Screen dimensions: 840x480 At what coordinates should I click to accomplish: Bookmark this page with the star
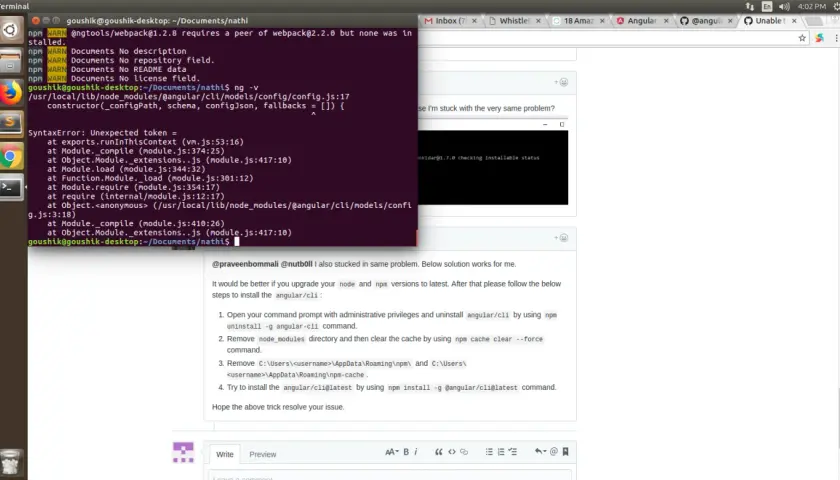pyautogui.click(x=802, y=38)
